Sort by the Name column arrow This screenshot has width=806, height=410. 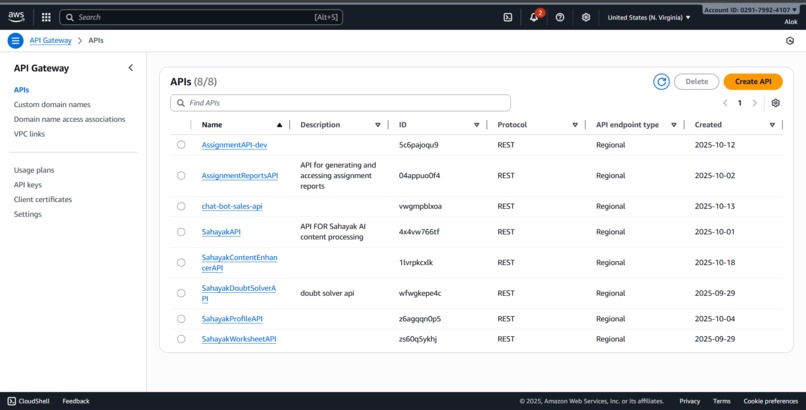click(279, 125)
